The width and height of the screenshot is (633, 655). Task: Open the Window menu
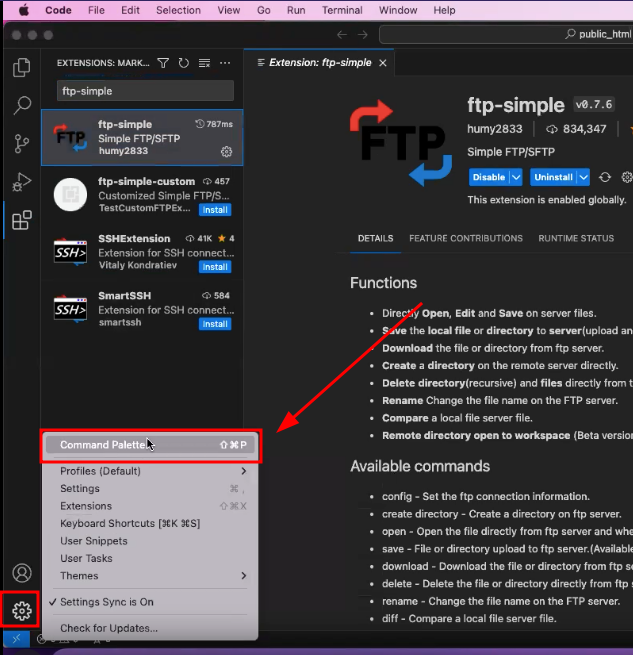(398, 10)
